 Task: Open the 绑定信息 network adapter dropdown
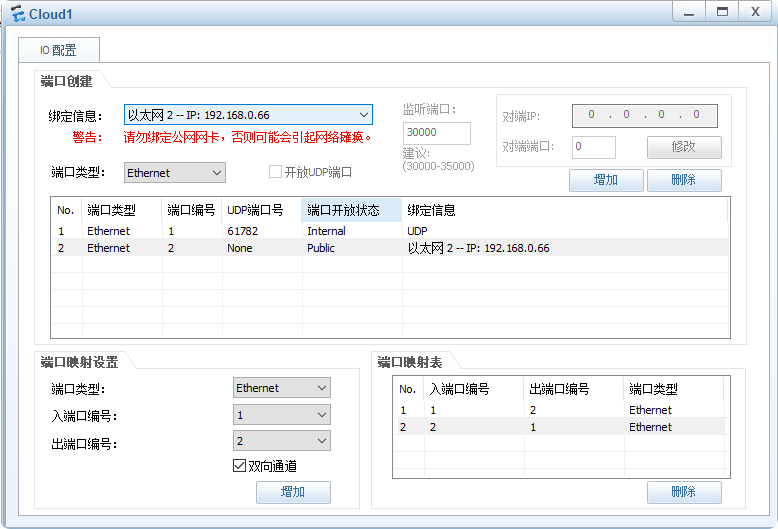(248, 115)
